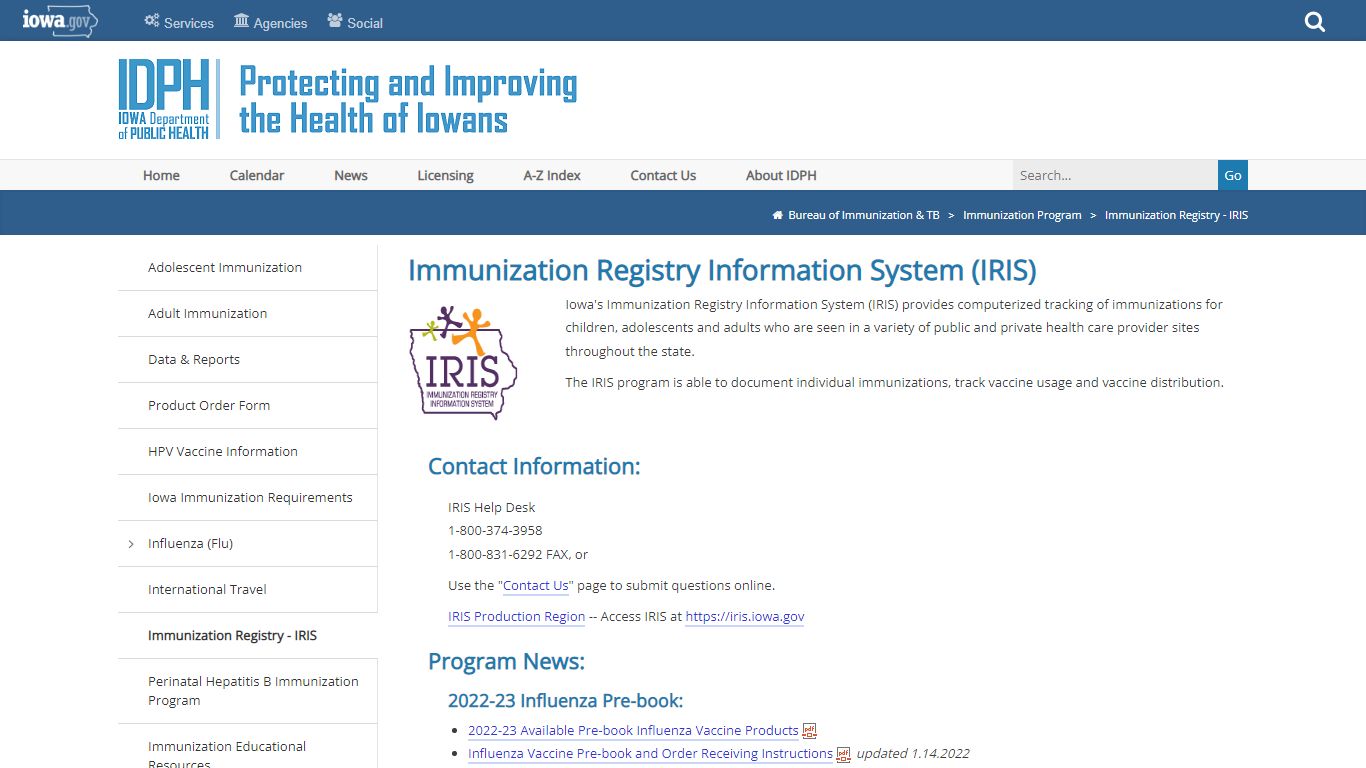This screenshot has width=1366, height=768.
Task: Visit https://iris.iowa.gov link
Action: point(745,617)
